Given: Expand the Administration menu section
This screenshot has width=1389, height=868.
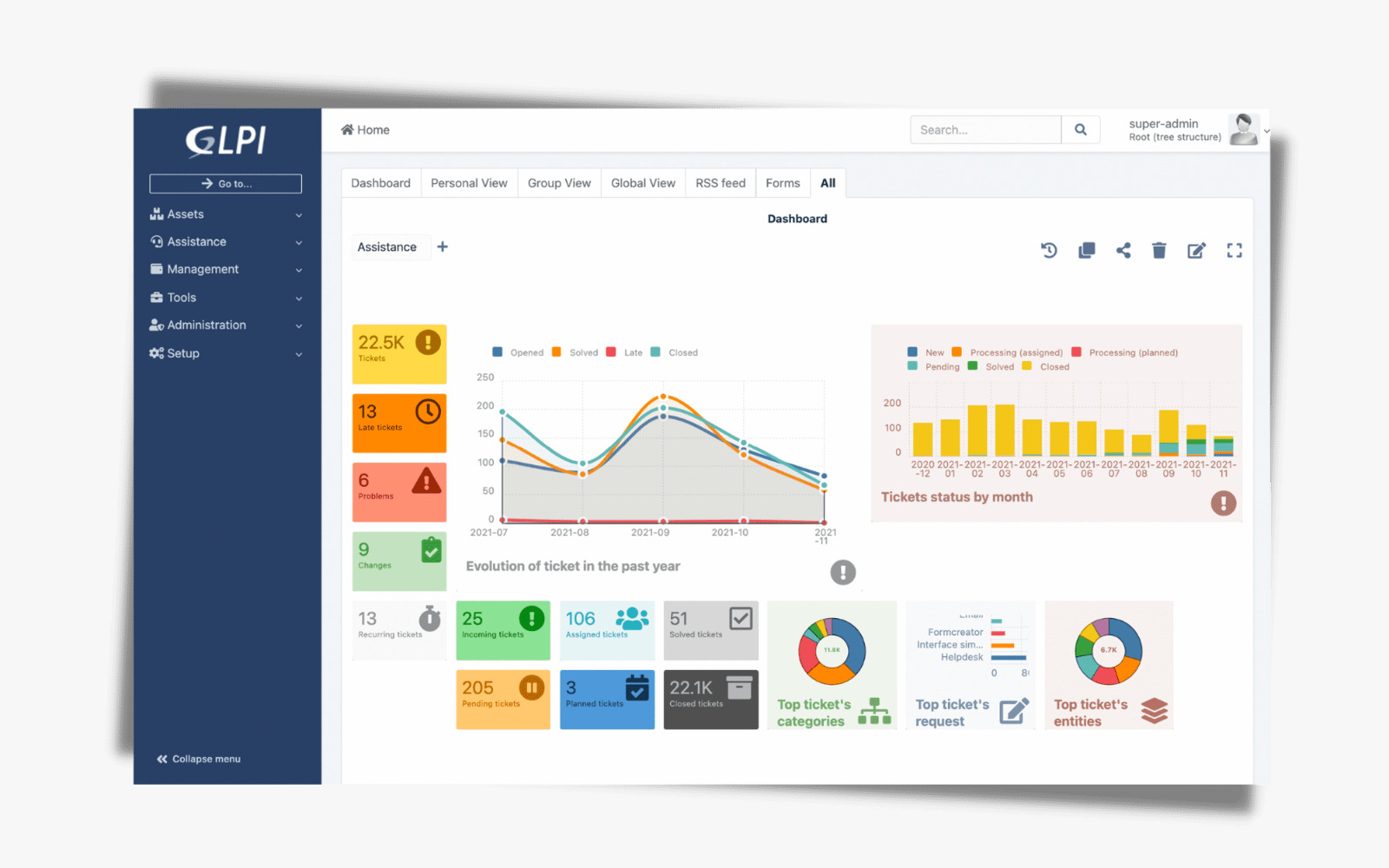Looking at the screenshot, I should click(226, 325).
